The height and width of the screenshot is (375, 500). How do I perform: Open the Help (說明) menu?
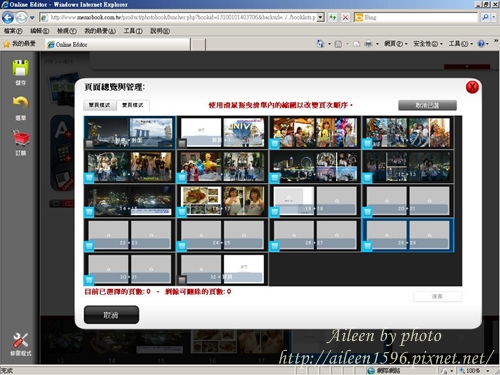point(160,31)
